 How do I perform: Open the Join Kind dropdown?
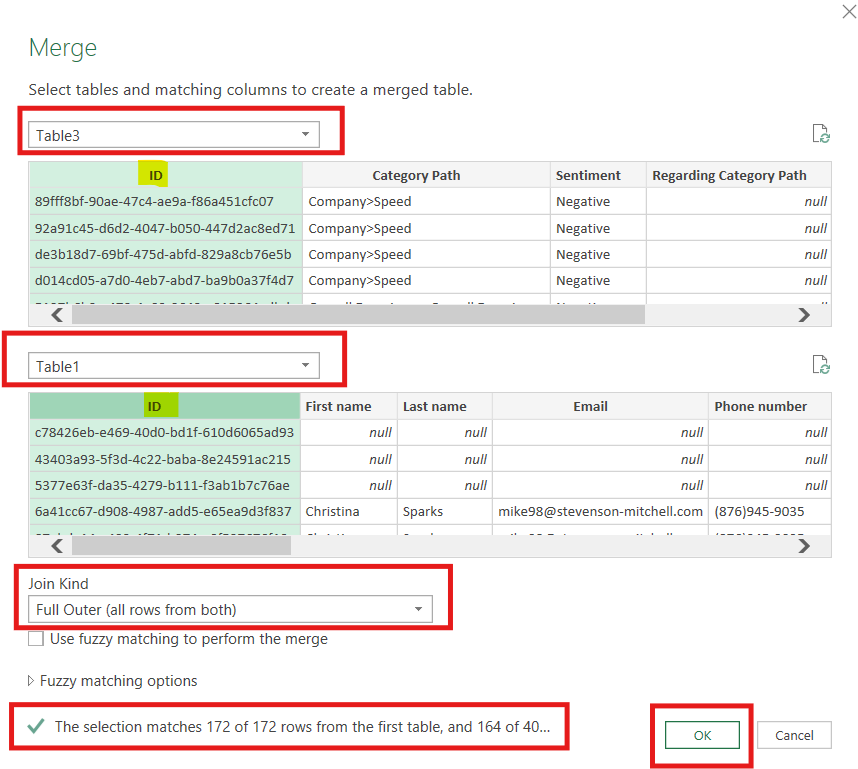click(x=230, y=609)
